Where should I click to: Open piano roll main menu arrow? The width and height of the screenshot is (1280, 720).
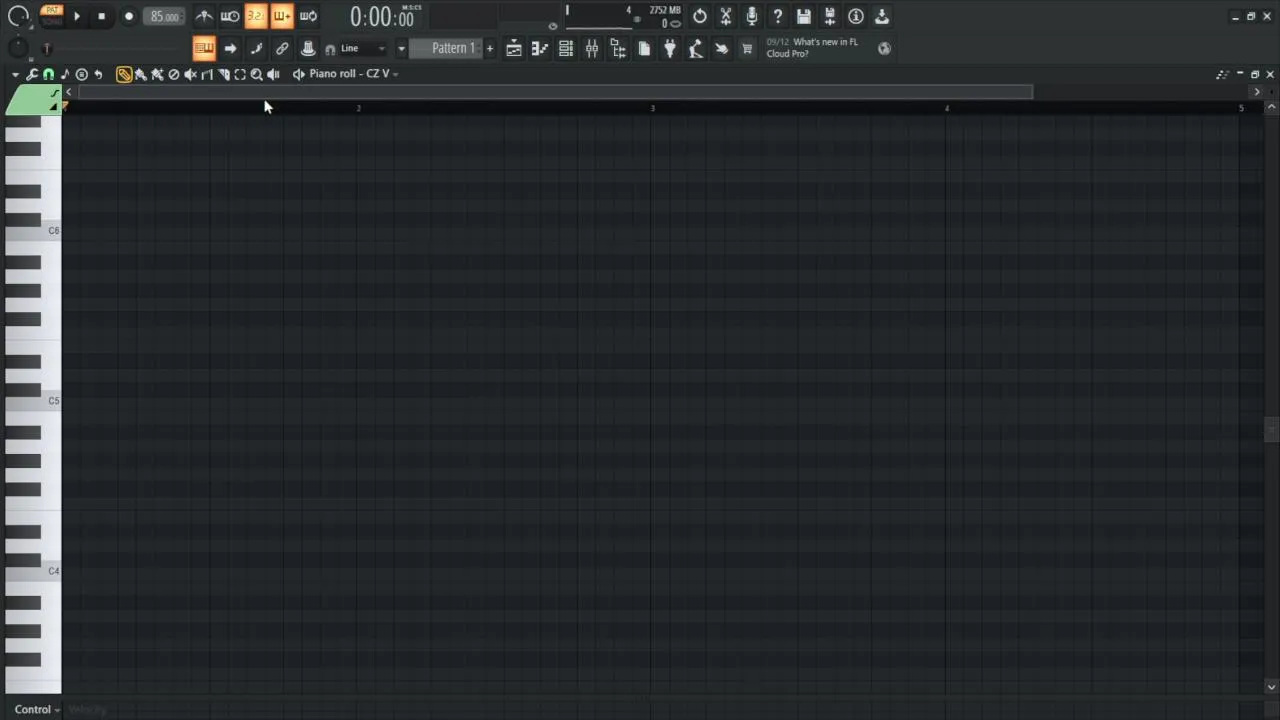(15, 74)
